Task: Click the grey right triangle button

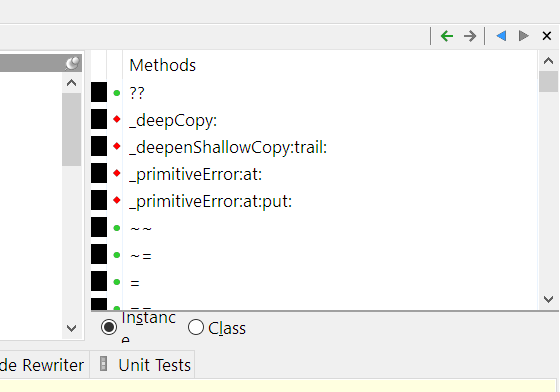Action: tap(524, 36)
